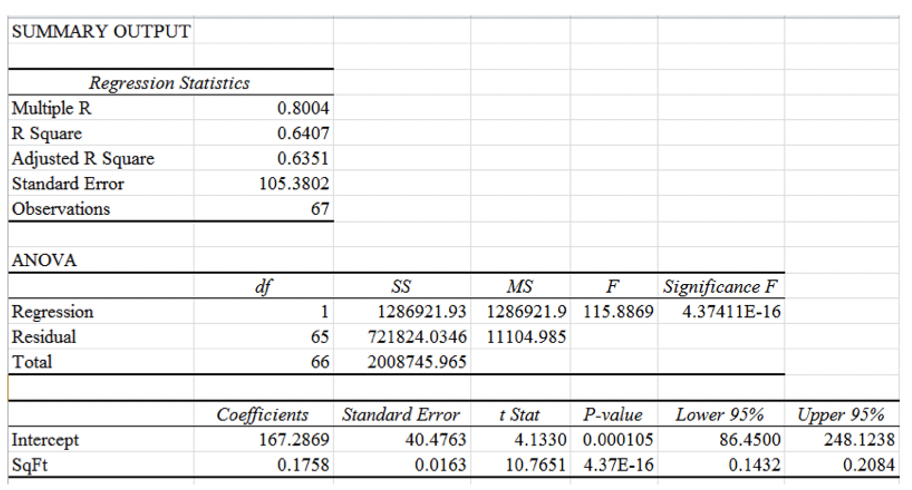This screenshot has width=912, height=490.
Task: Select the P-value column header
Action: (x=614, y=414)
